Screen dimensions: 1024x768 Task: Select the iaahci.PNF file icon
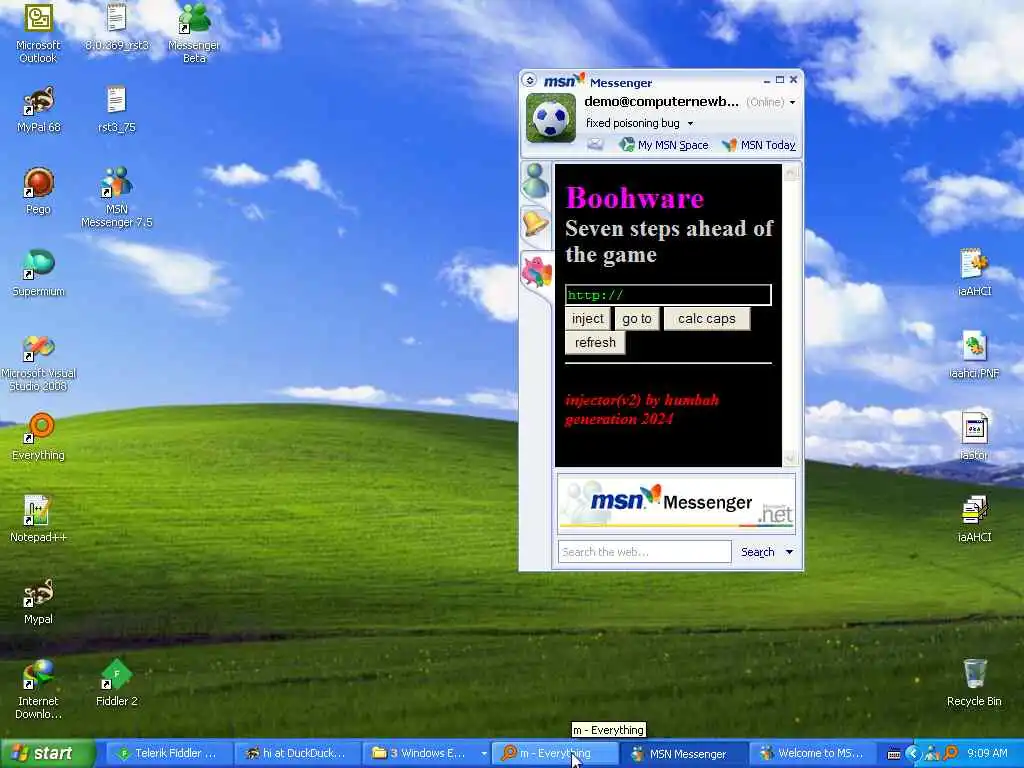click(974, 355)
